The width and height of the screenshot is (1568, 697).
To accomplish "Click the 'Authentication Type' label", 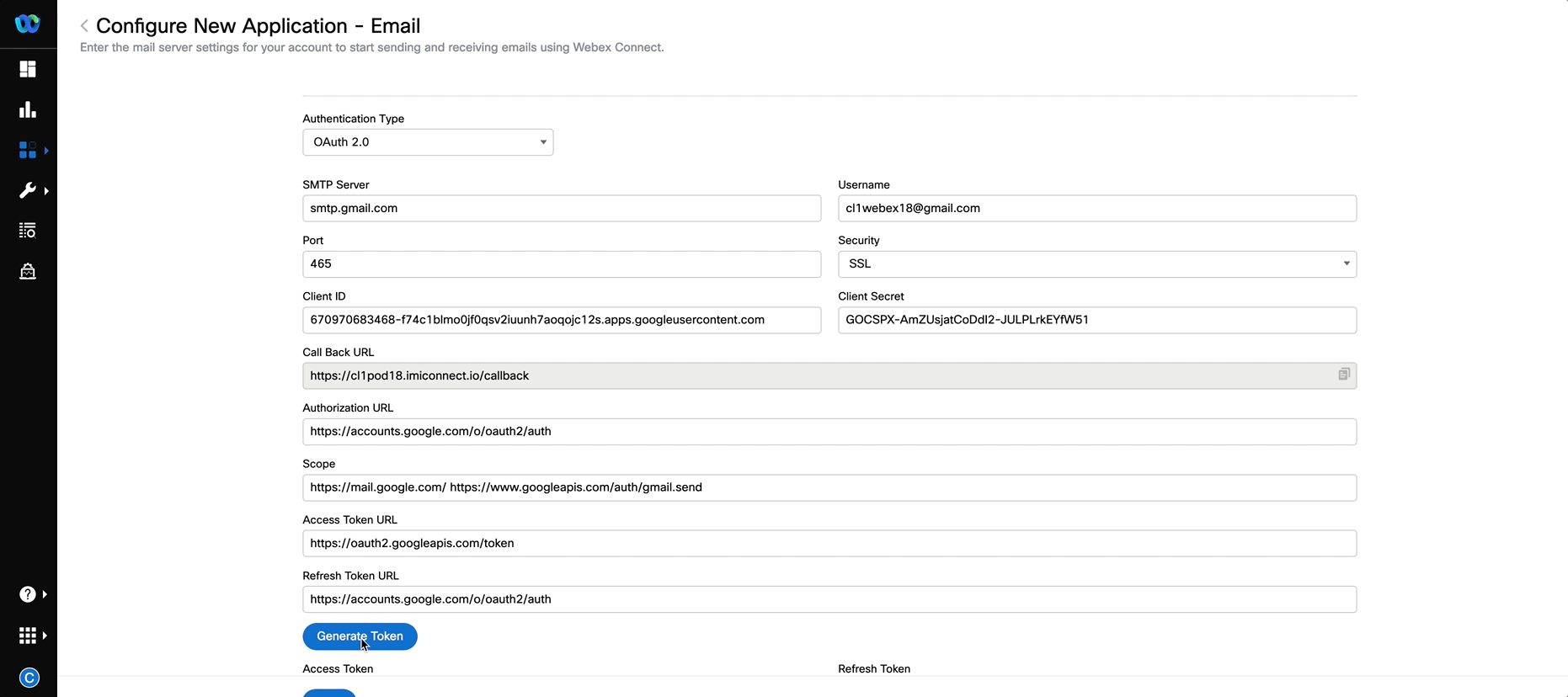I will (353, 119).
